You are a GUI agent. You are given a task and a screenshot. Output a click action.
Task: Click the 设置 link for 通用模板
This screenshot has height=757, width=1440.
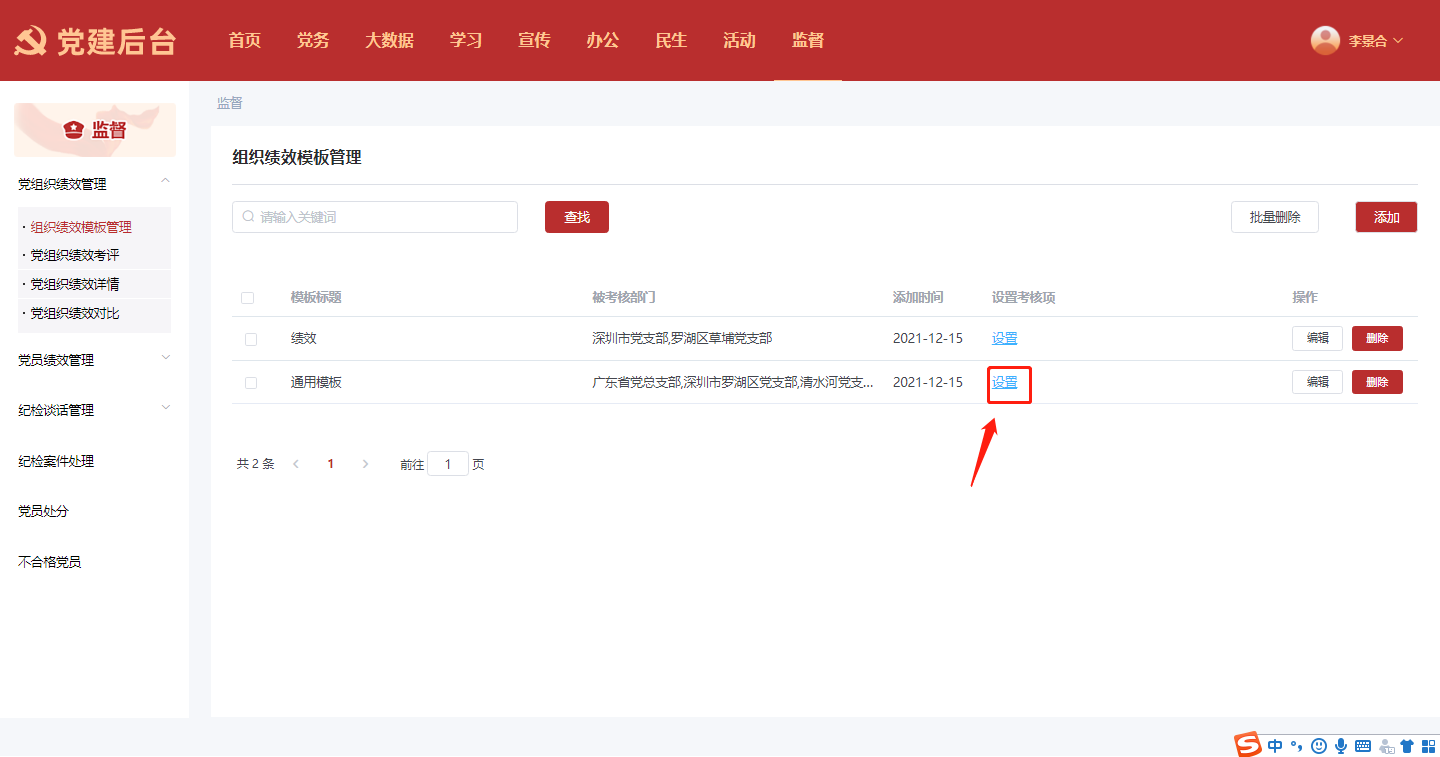(x=1004, y=382)
